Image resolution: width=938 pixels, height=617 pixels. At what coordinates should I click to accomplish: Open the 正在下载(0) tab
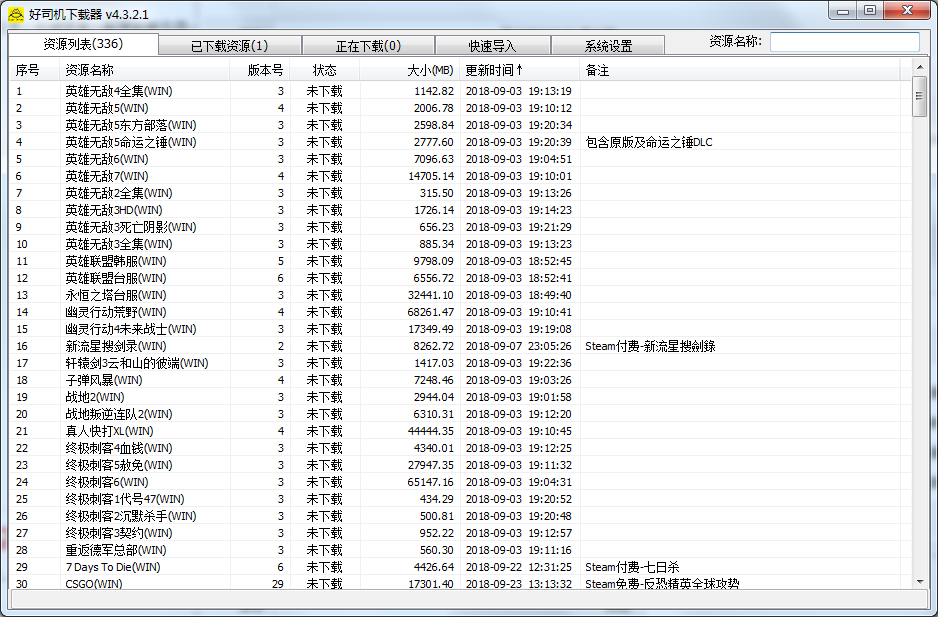[368, 46]
